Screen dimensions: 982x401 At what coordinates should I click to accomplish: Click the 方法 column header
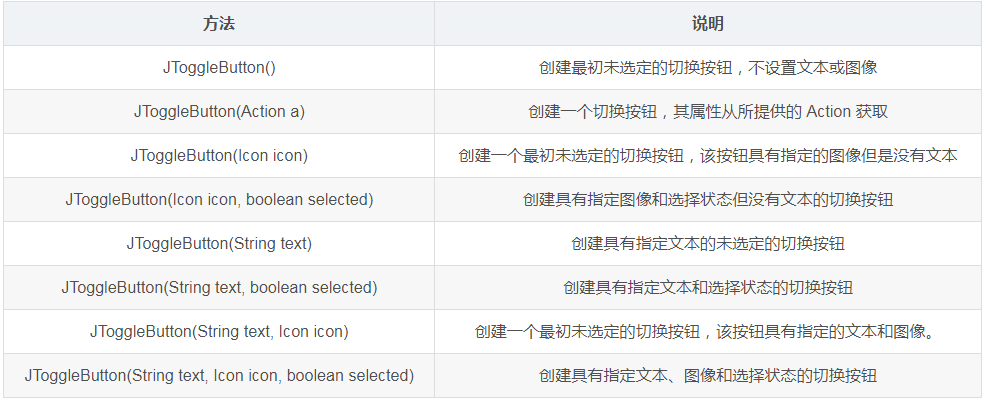coord(219,24)
